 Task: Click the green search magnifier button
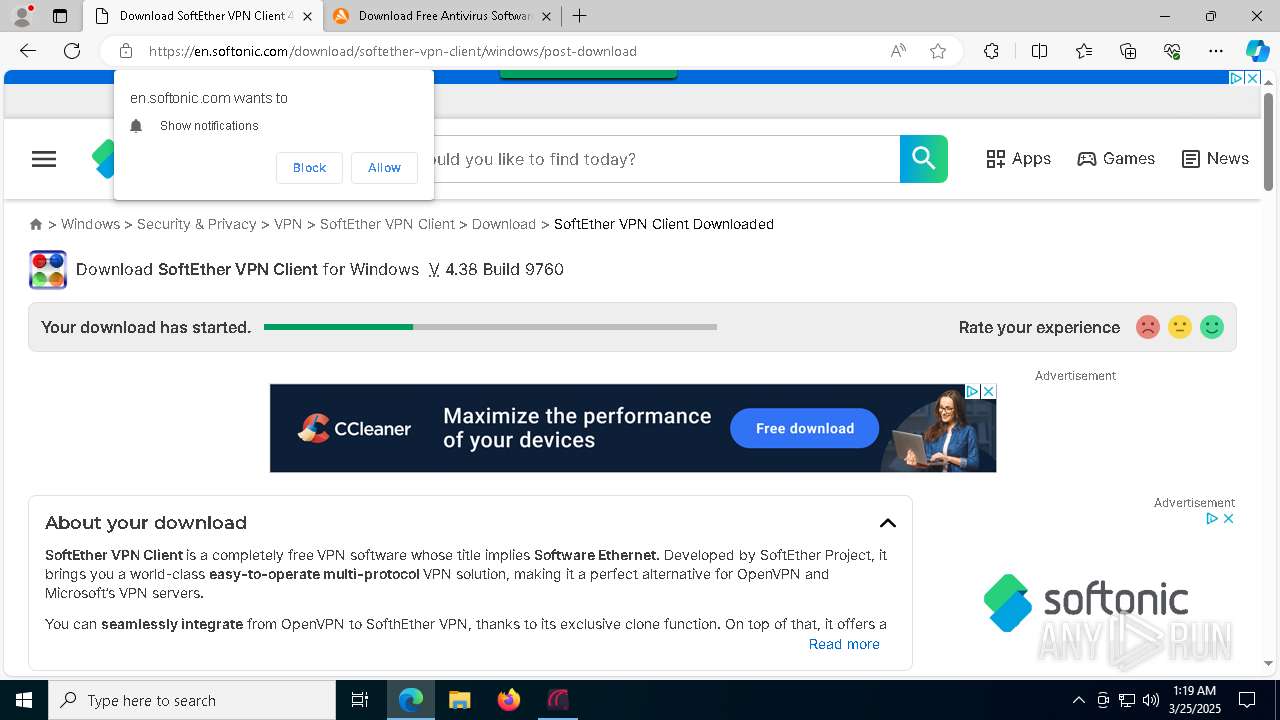(924, 159)
